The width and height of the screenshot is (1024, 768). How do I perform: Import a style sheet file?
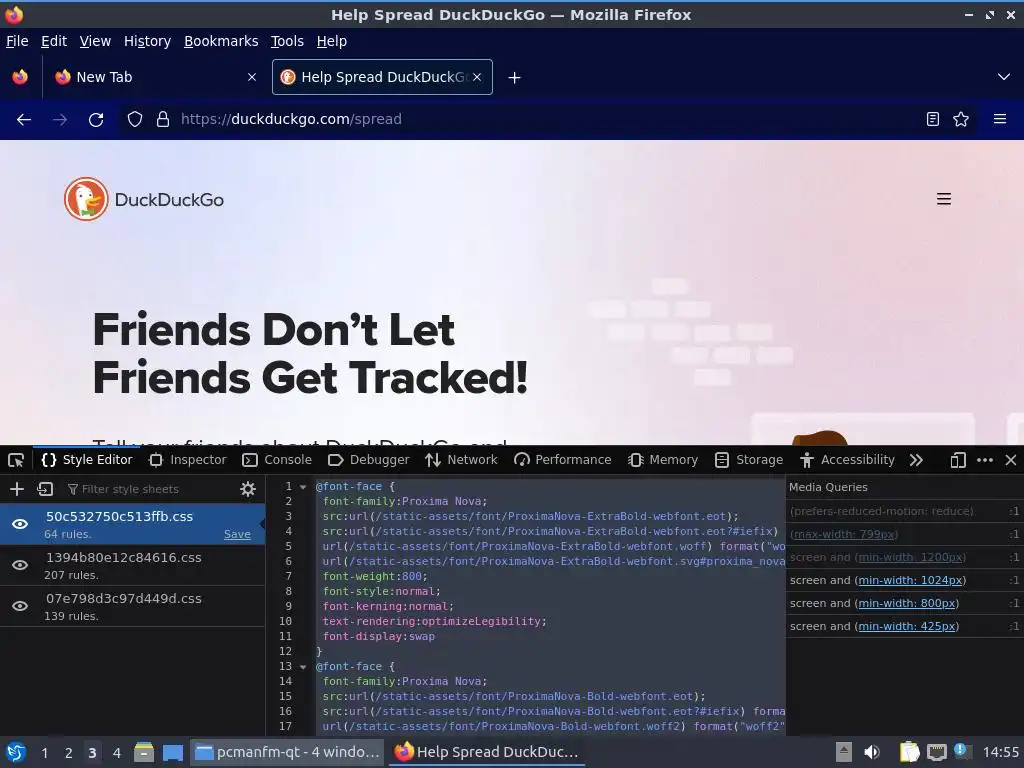(x=45, y=489)
